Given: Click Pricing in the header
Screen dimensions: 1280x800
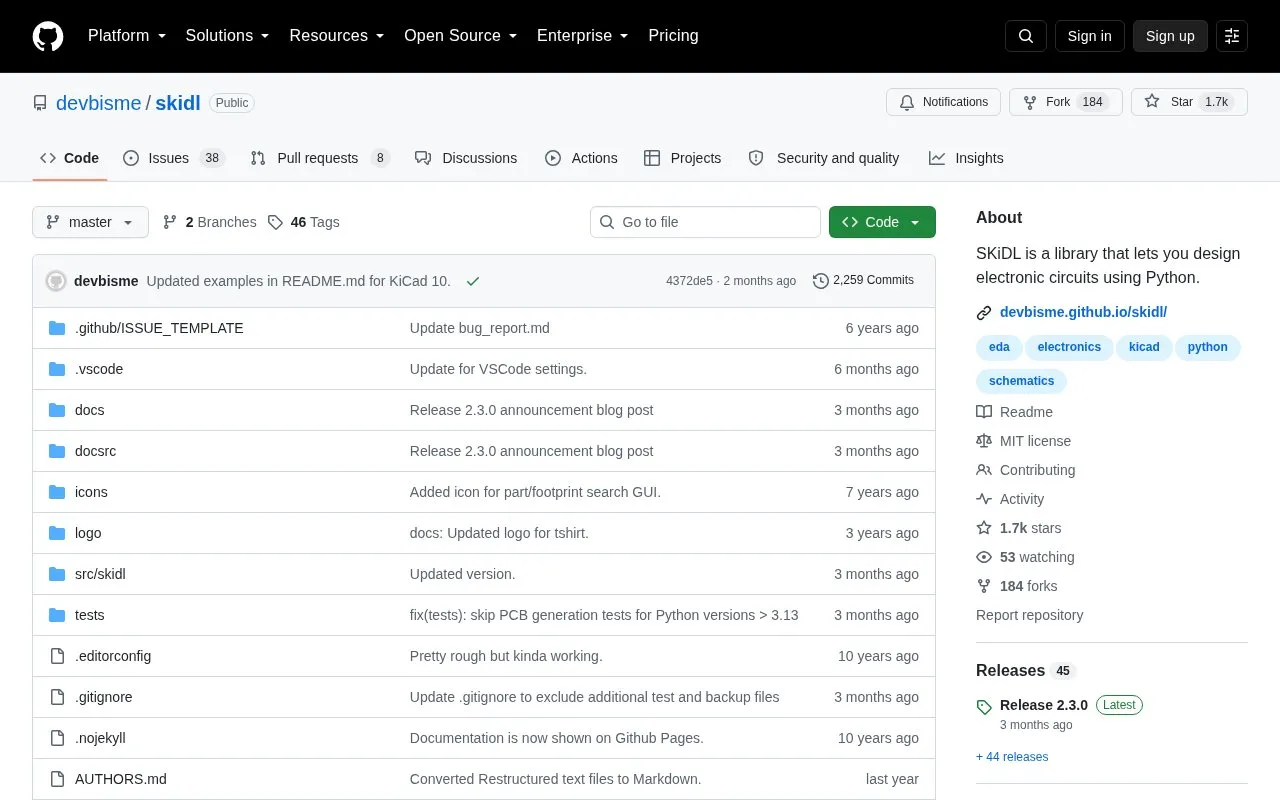Looking at the screenshot, I should [x=673, y=36].
